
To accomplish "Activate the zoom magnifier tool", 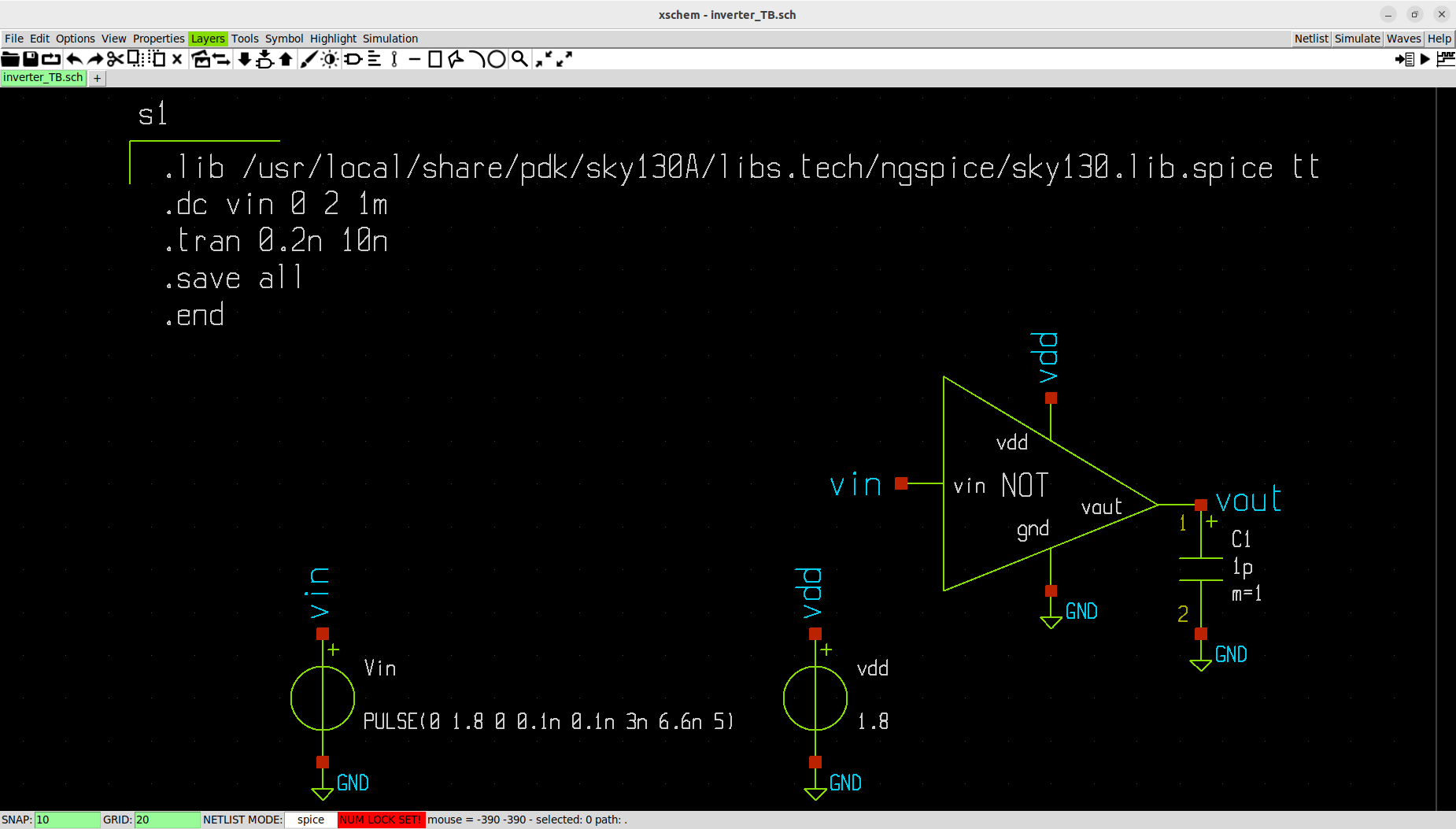I will click(519, 58).
